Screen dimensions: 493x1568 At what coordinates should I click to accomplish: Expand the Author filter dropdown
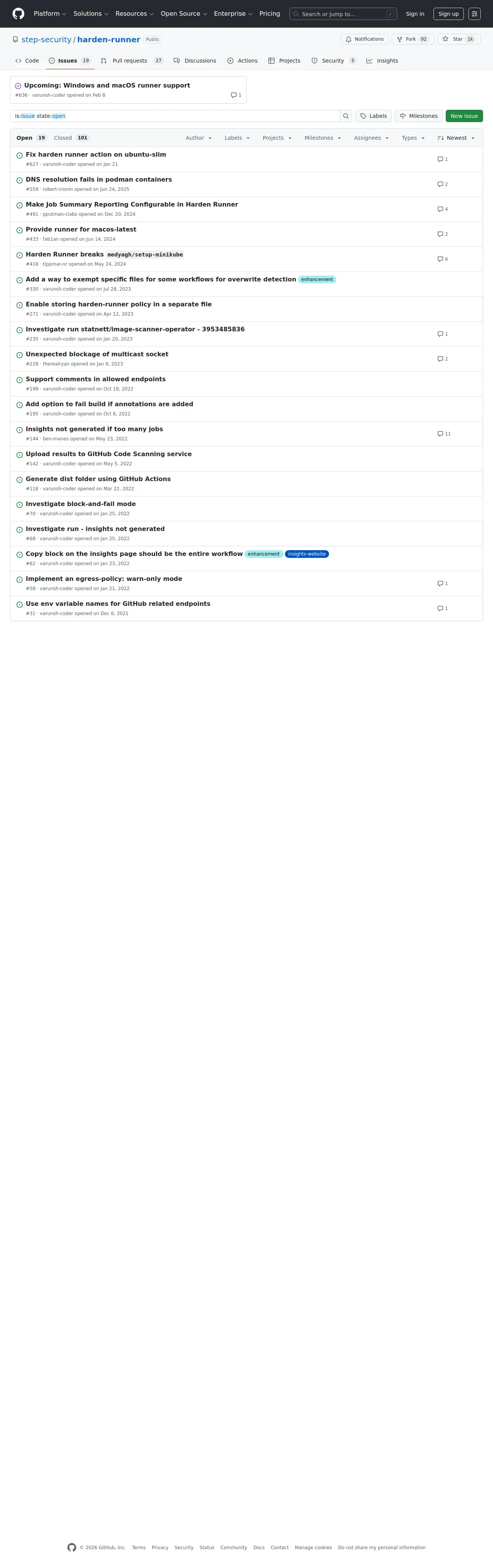pyautogui.click(x=199, y=138)
